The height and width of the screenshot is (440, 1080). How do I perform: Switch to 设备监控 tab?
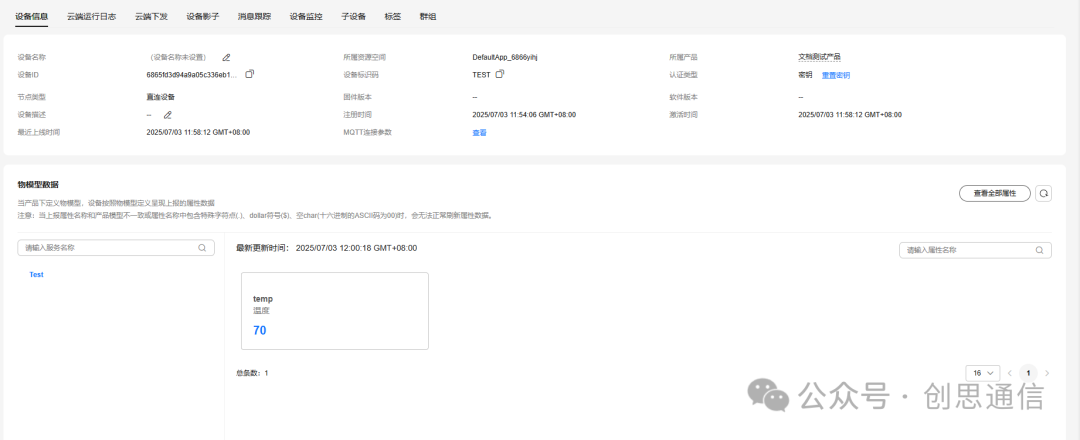(x=306, y=17)
